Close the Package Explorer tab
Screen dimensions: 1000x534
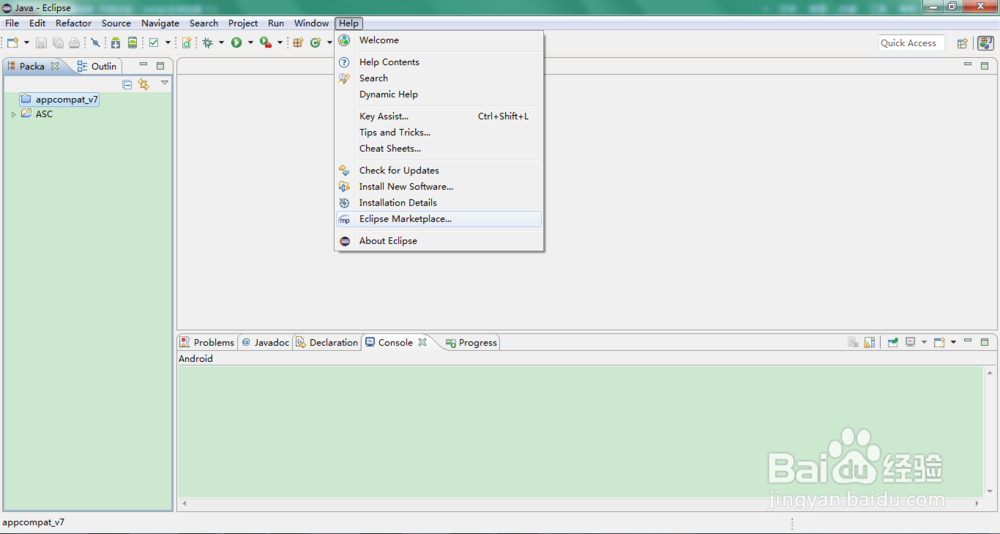pos(55,66)
